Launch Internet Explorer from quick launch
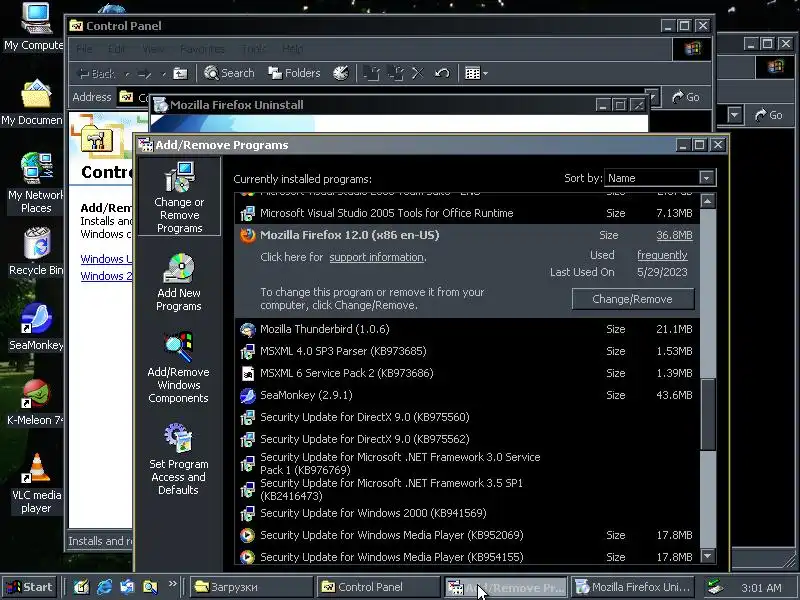 pyautogui.click(x=105, y=587)
